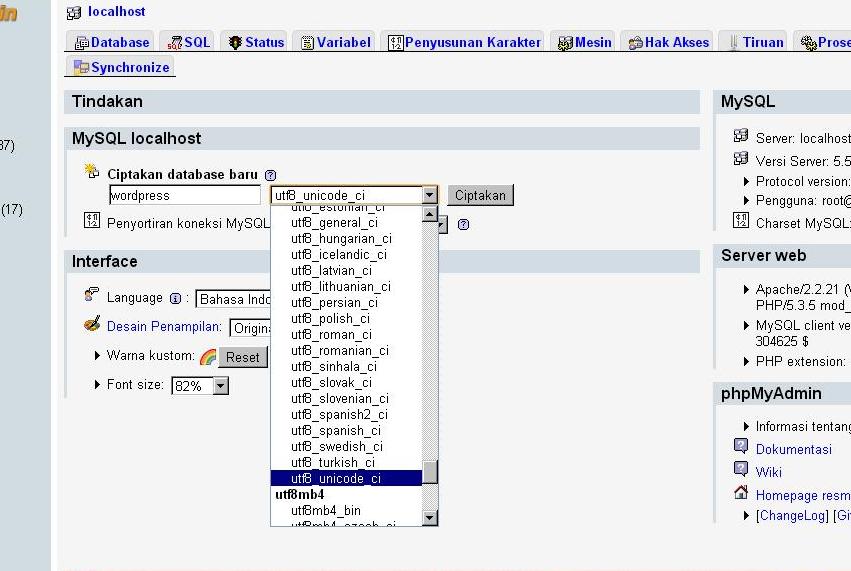Open the Synchronize tab
The image size is (851, 571).
122,67
